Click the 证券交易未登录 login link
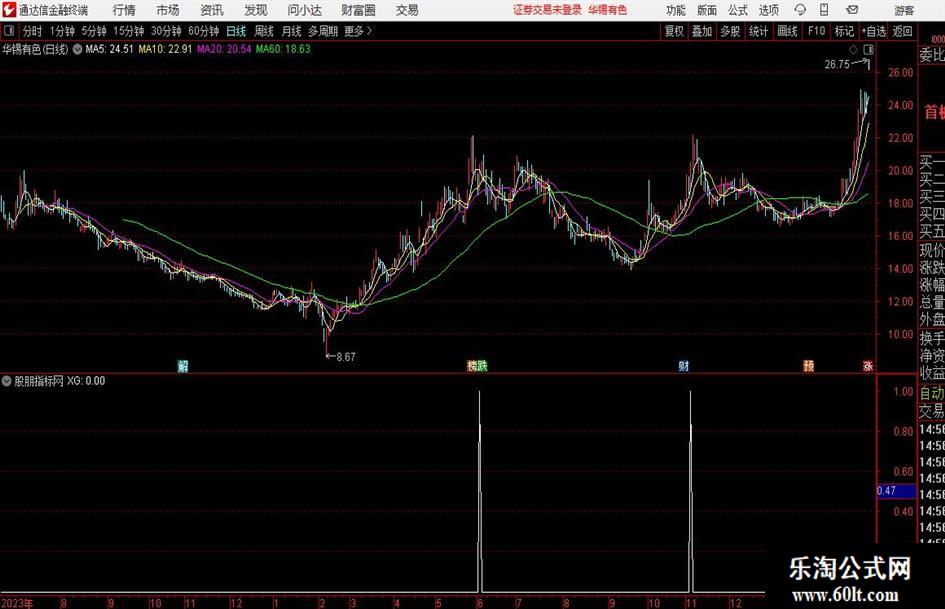 (x=547, y=10)
